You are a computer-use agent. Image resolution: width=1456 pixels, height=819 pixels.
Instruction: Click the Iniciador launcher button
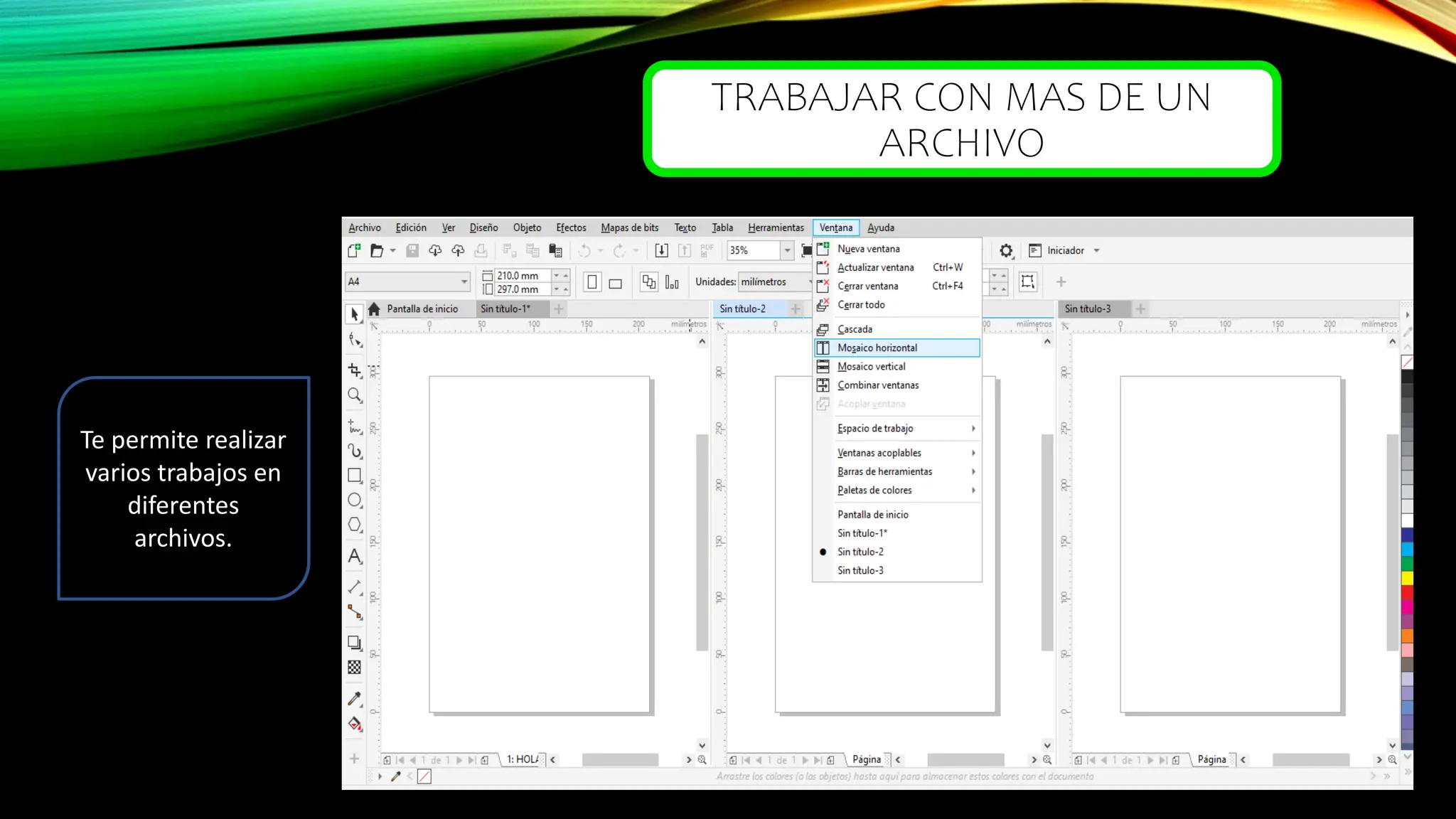1057,250
